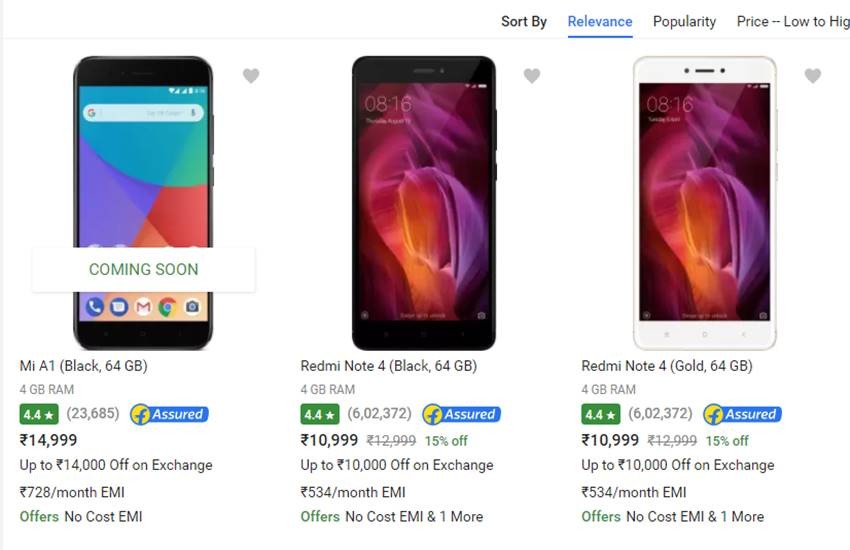Click Assured badge for Redmi Note 4 Gold
This screenshot has height=550, width=850.
click(x=742, y=414)
